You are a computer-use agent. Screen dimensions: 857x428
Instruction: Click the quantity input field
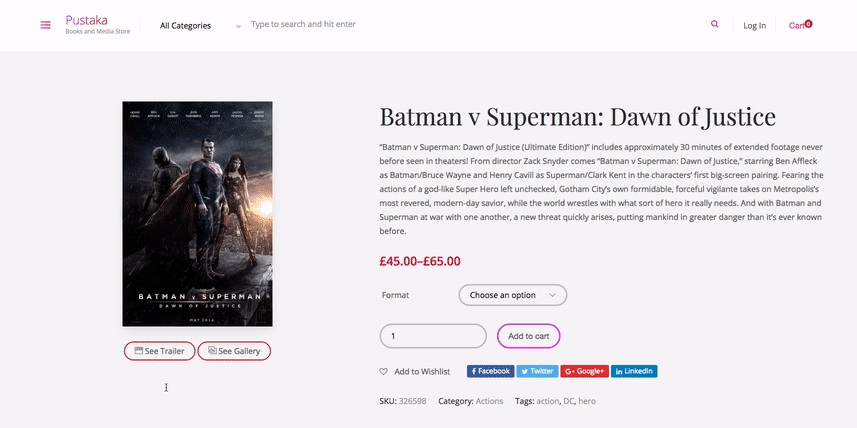coord(433,336)
